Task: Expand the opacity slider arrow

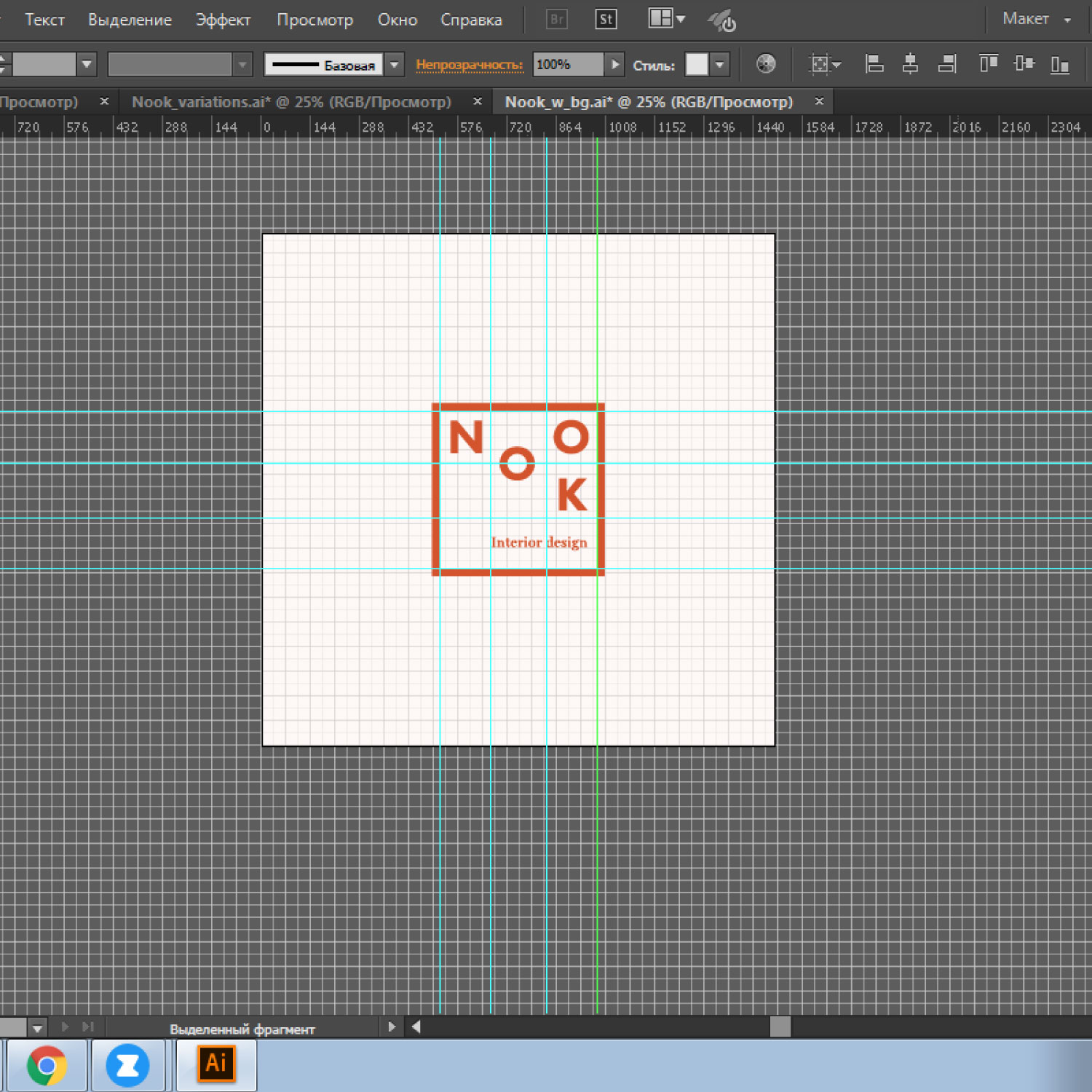Action: pos(615,64)
